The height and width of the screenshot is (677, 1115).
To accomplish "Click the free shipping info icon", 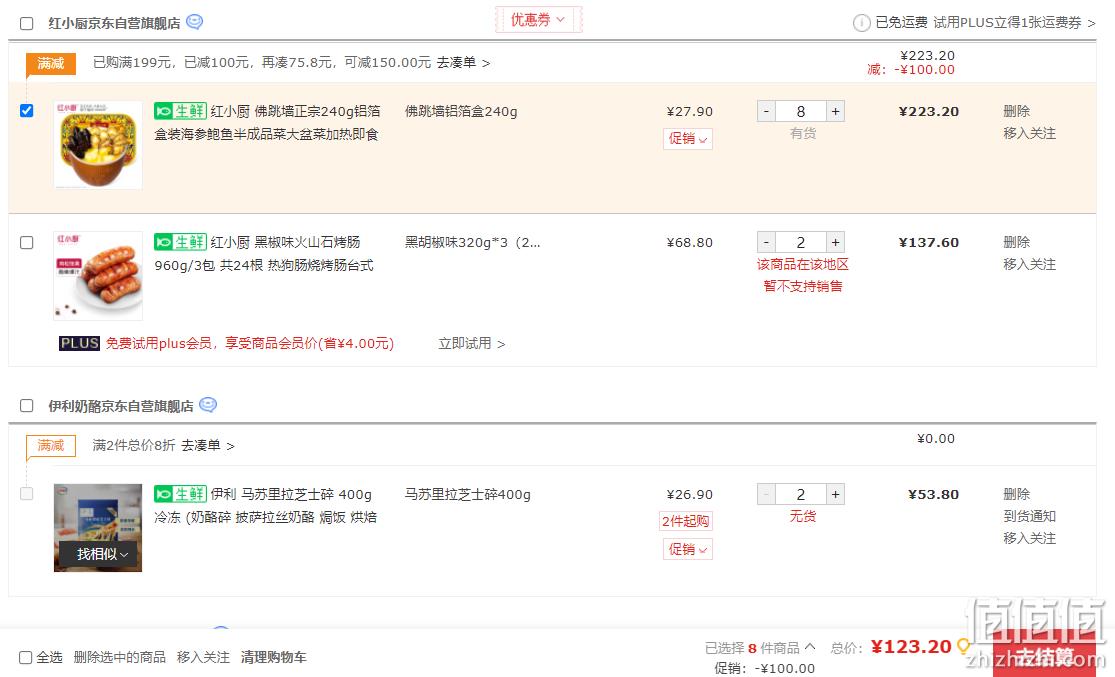I will coord(861,23).
